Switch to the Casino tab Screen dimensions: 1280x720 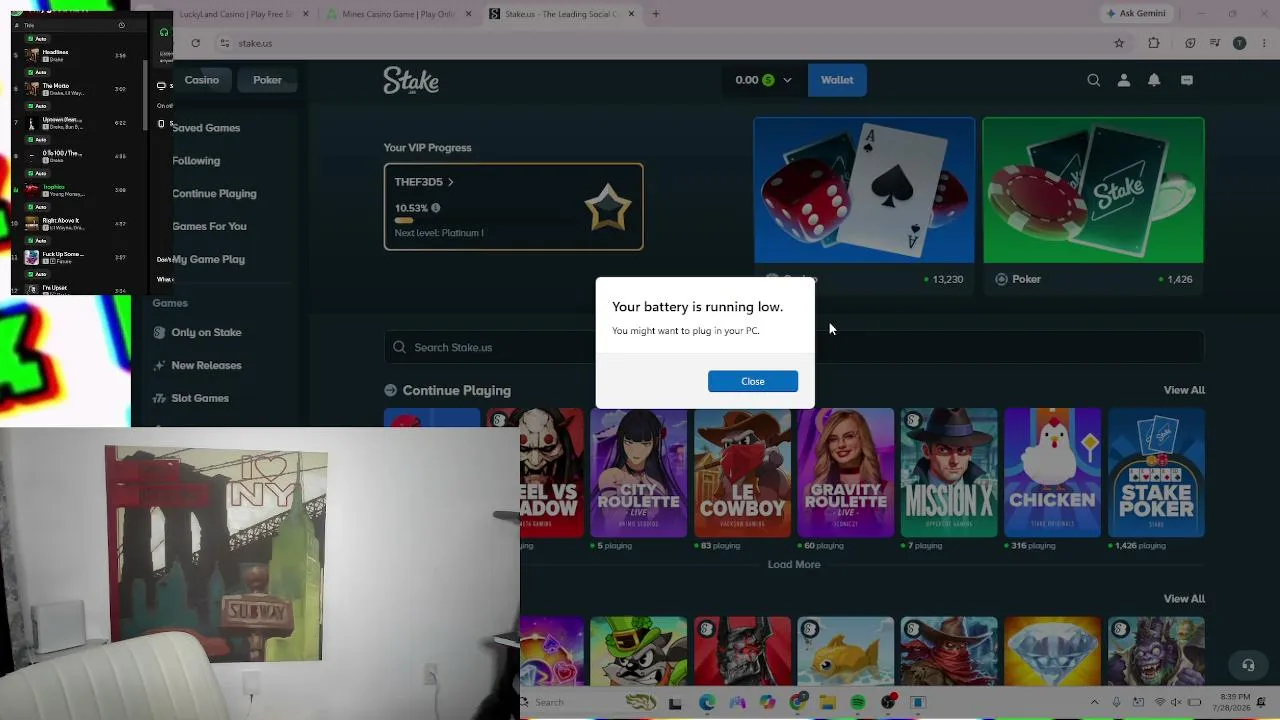pos(201,80)
